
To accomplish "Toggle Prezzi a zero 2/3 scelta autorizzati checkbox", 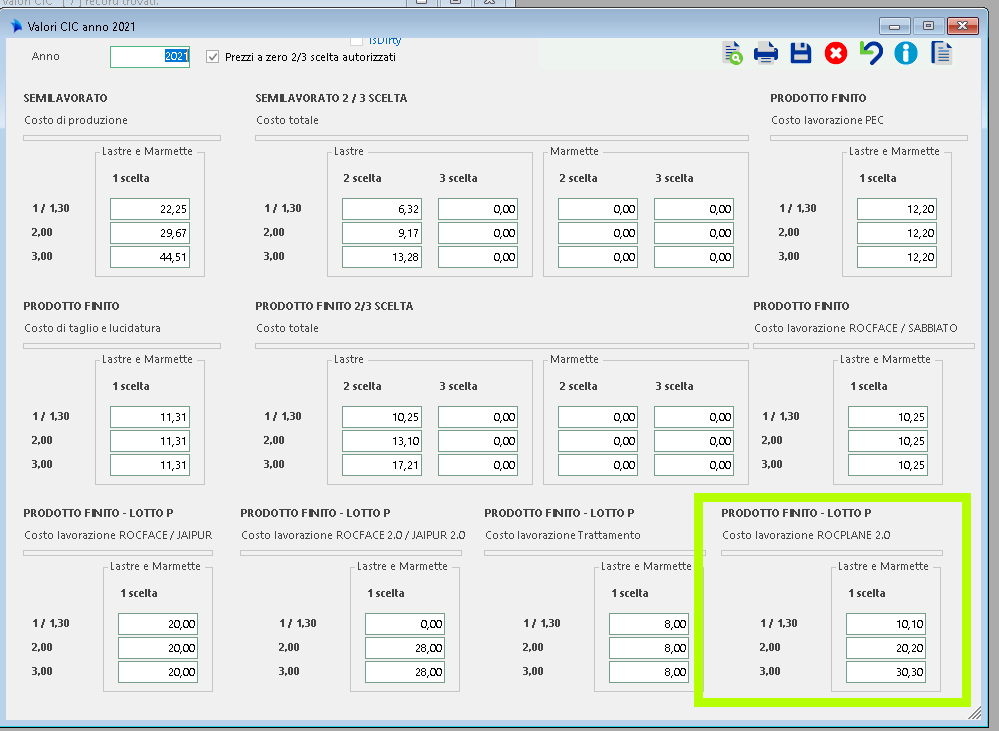I will (213, 57).
